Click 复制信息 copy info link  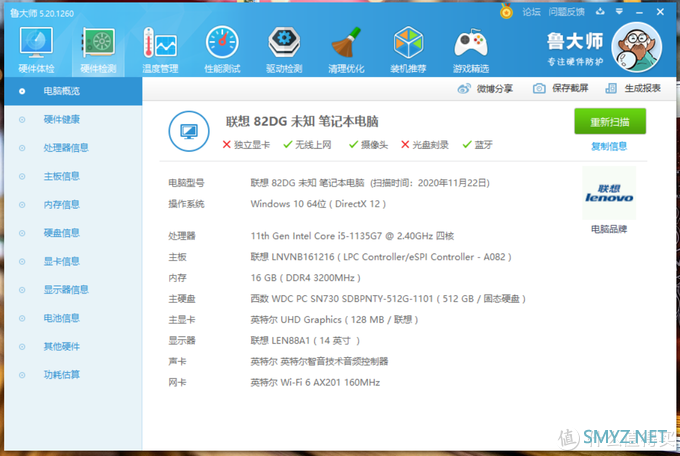pyautogui.click(x=609, y=146)
